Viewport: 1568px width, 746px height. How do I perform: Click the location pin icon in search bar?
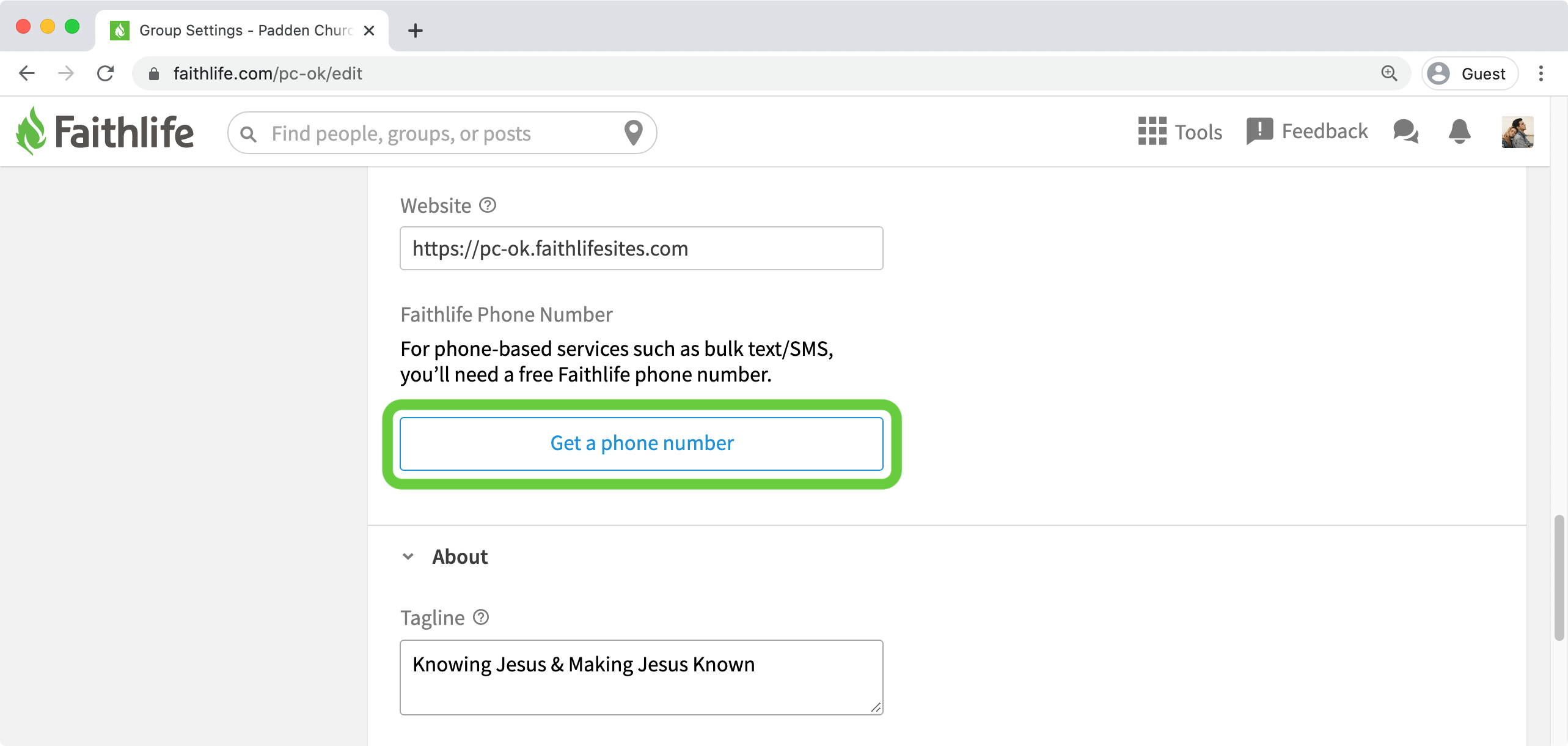[633, 133]
